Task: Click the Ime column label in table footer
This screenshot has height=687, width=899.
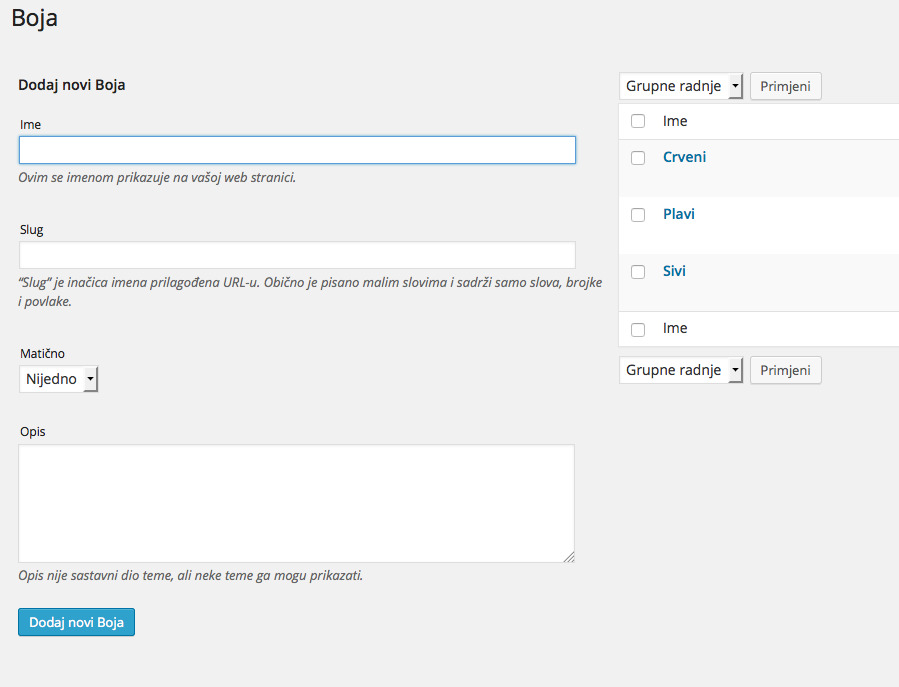Action: coord(675,328)
